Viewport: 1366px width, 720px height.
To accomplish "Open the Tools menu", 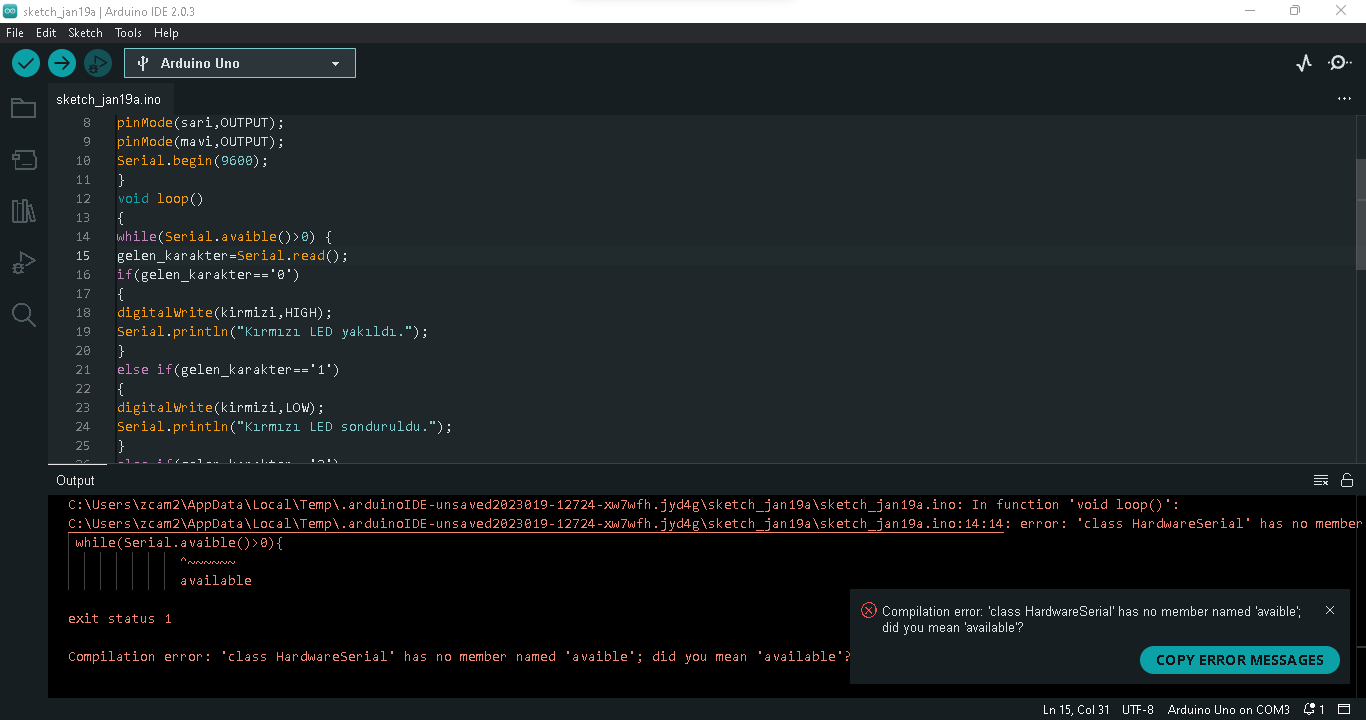I will (128, 33).
